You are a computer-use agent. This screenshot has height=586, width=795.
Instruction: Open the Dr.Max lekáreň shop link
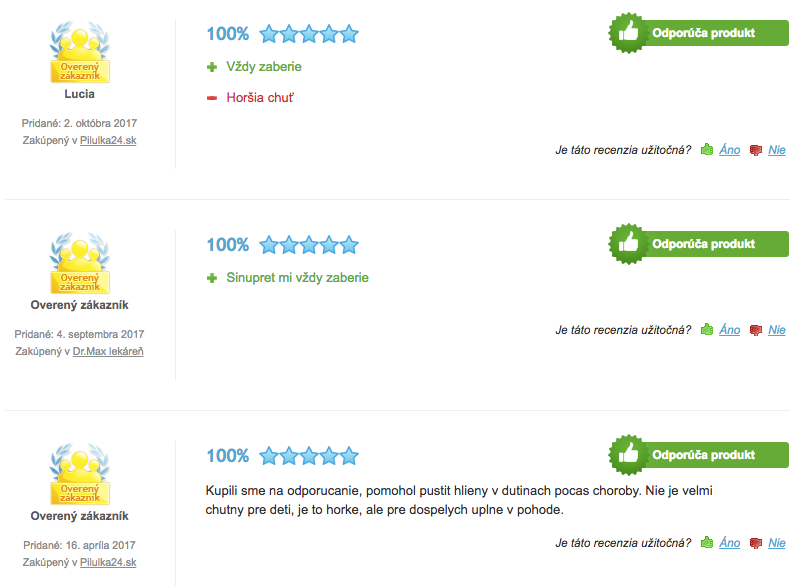pos(108,351)
